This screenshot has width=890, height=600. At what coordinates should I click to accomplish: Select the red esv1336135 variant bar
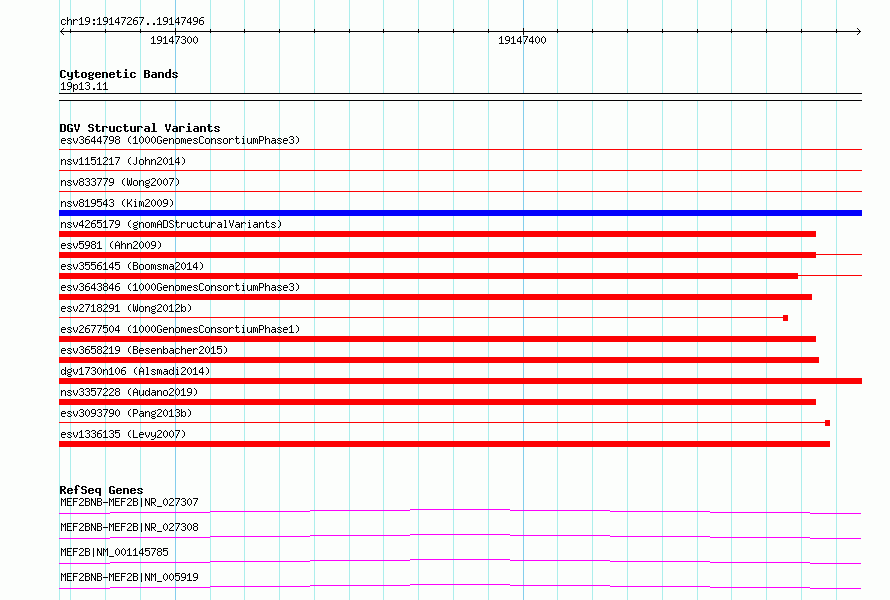point(444,444)
